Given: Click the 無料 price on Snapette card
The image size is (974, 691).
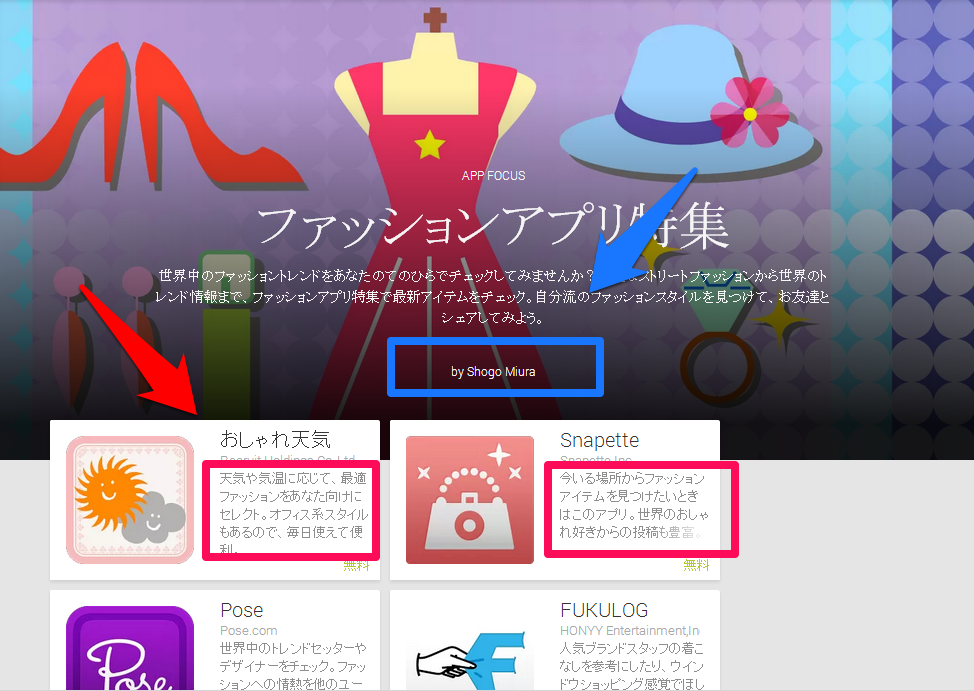Looking at the screenshot, I should pos(696,565).
